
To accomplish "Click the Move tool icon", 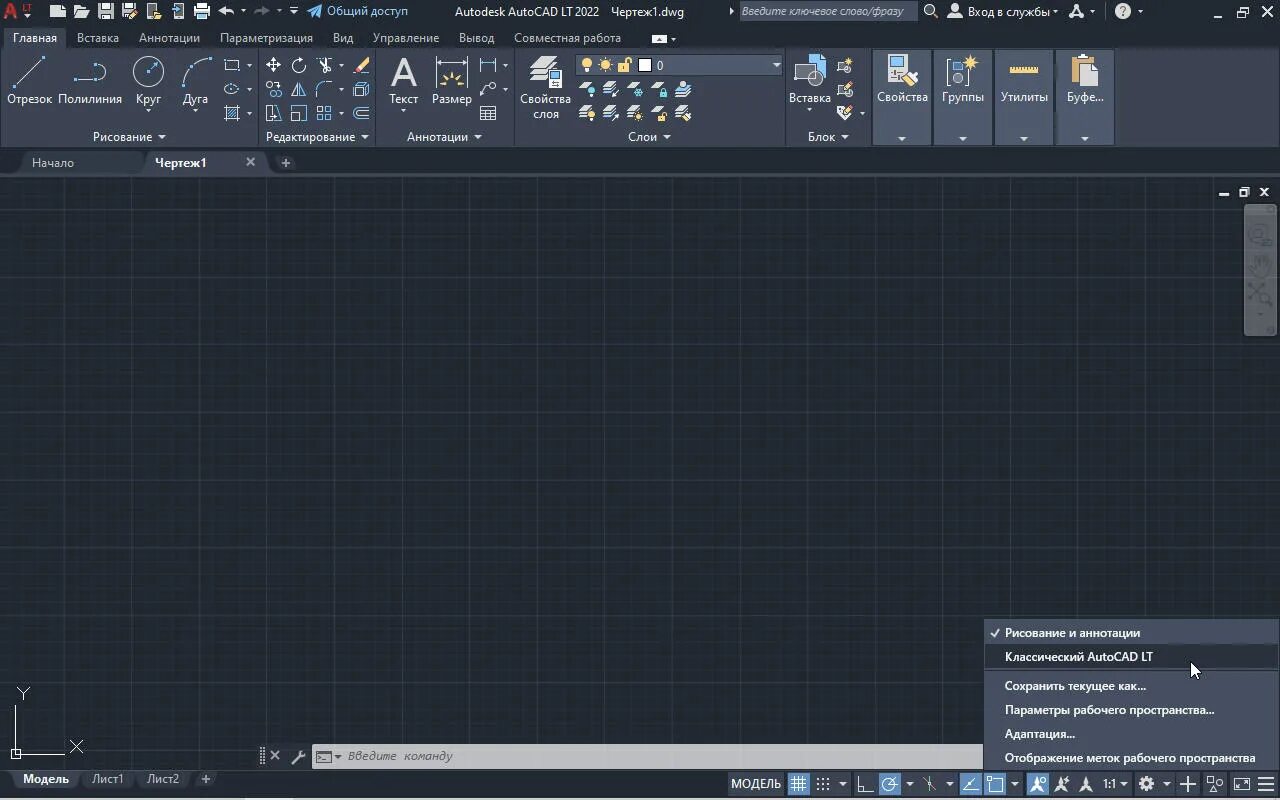I will pyautogui.click(x=273, y=65).
